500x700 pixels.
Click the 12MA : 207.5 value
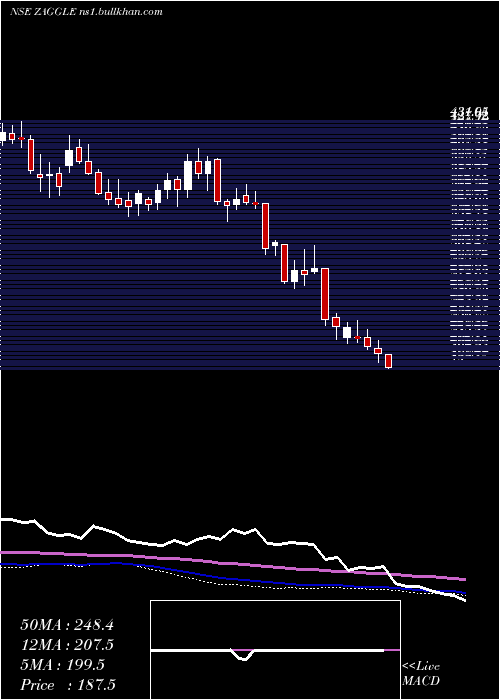pos(67,645)
